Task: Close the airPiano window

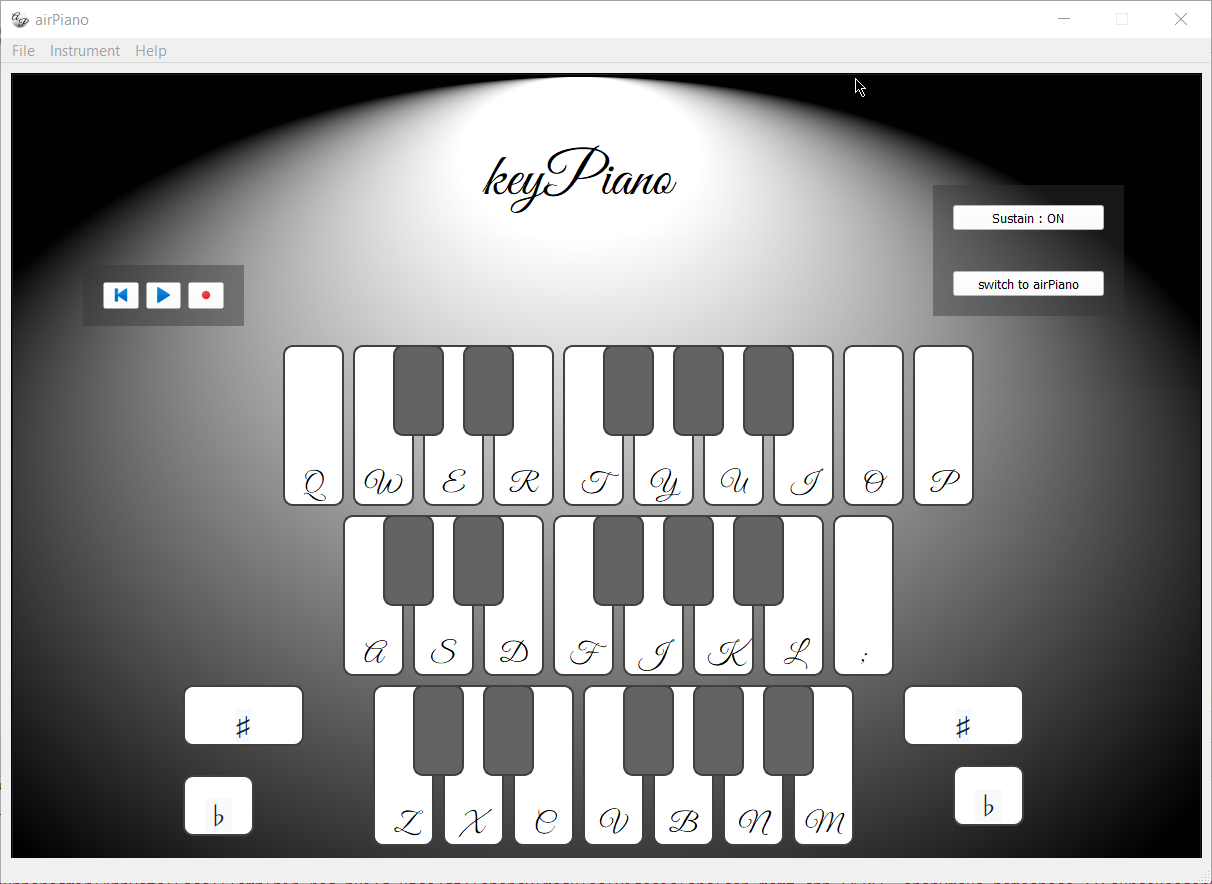Action: [1180, 19]
